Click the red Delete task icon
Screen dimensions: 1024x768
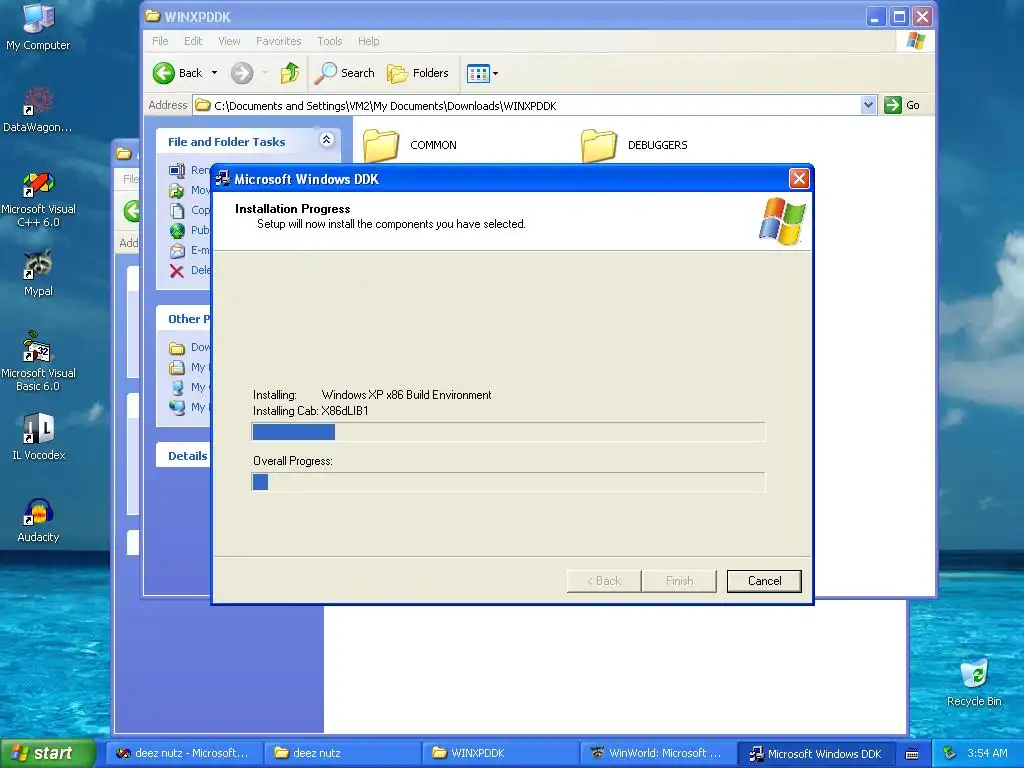click(x=177, y=271)
